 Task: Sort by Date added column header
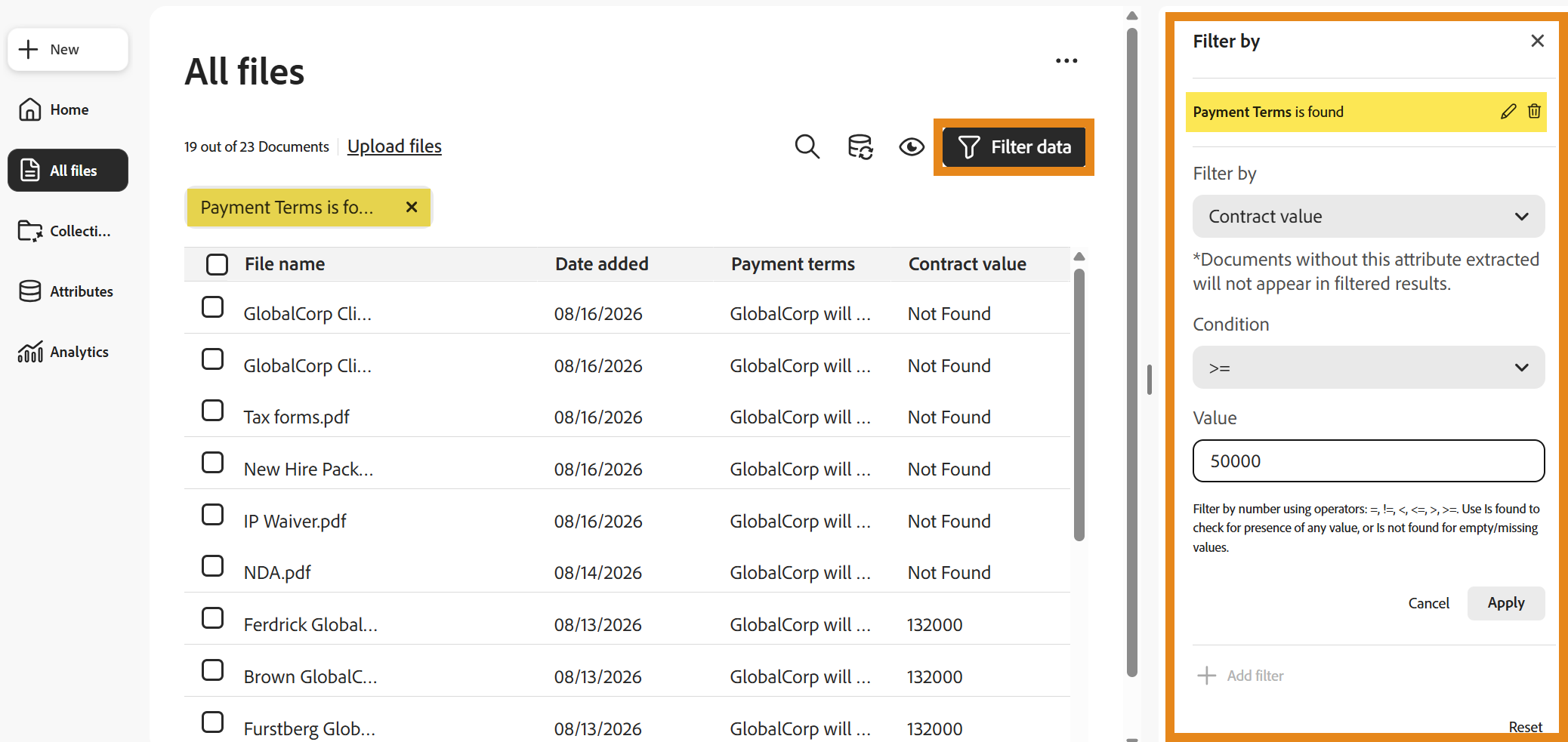click(x=602, y=264)
